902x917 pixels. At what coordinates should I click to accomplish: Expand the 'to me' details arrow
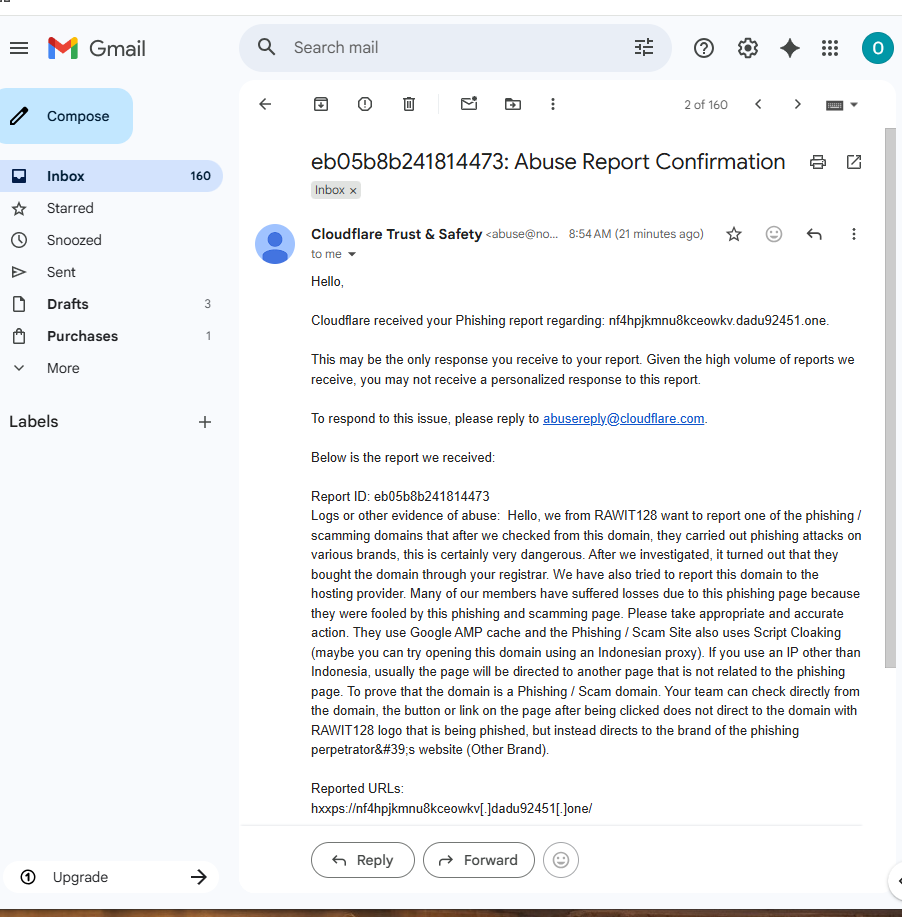pos(352,254)
